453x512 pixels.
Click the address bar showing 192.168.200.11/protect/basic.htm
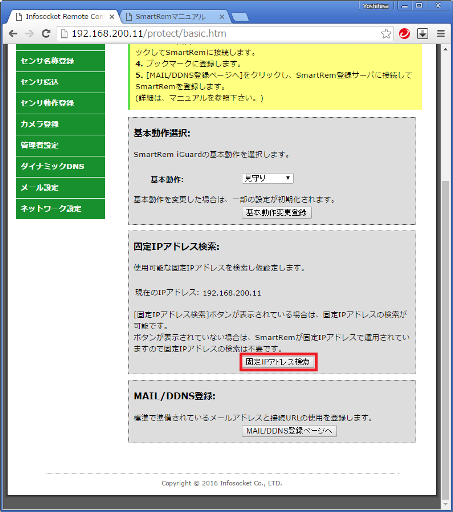click(225, 34)
